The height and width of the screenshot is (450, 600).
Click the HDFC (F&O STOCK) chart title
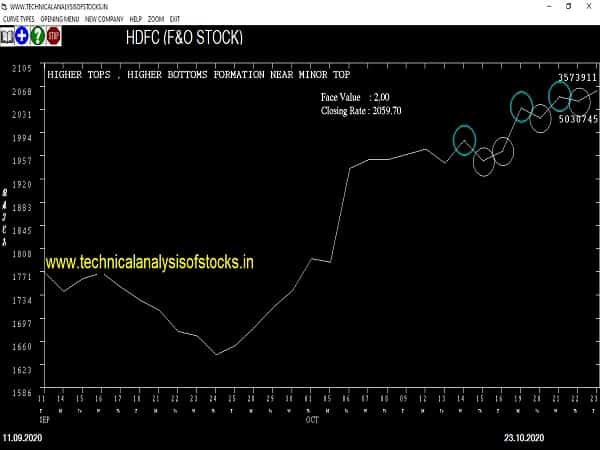coord(184,38)
